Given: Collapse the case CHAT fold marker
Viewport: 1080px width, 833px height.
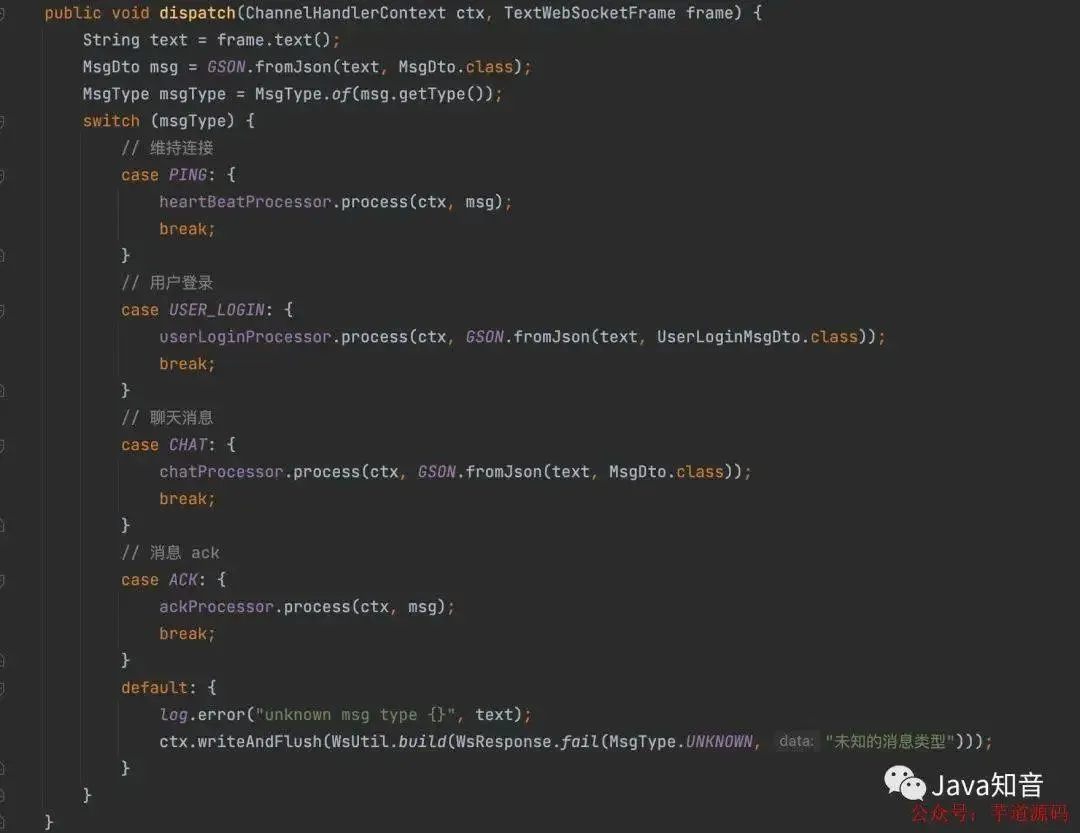Looking at the screenshot, I should tap(2, 446).
